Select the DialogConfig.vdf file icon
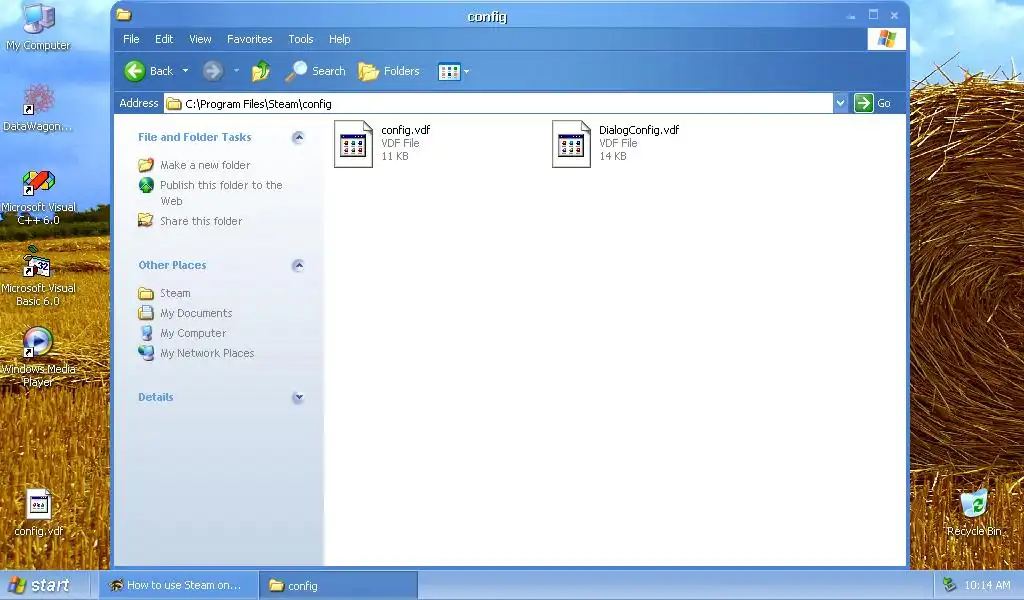The width and height of the screenshot is (1024, 600). 571,144
